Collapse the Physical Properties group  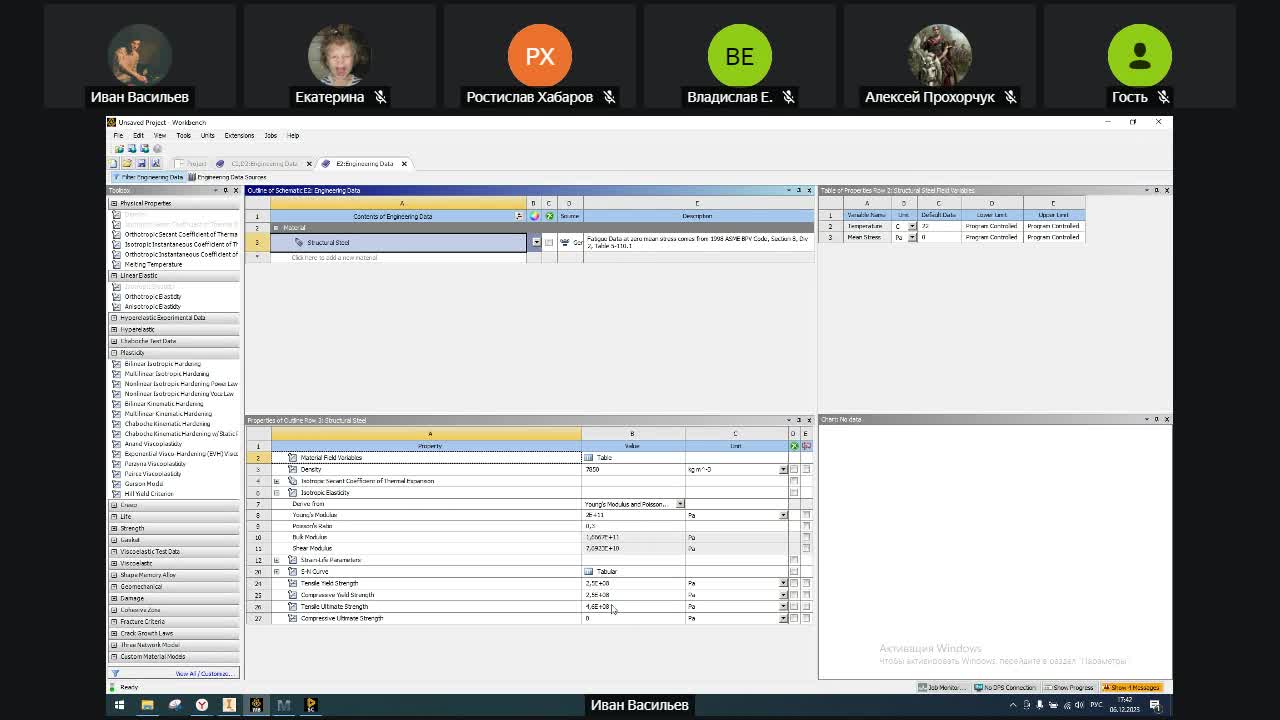pos(114,203)
